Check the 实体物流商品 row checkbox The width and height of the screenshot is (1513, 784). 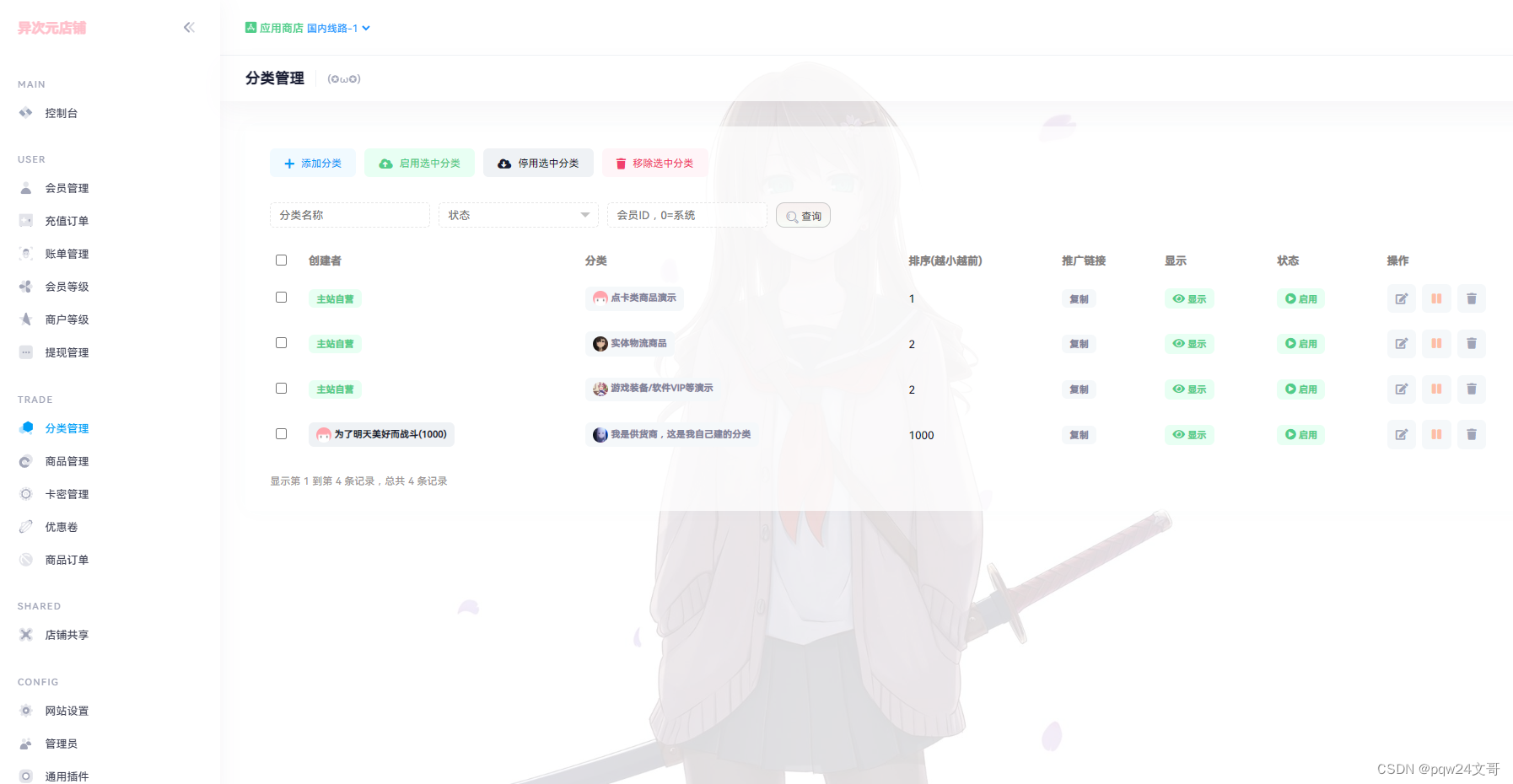pyautogui.click(x=281, y=342)
